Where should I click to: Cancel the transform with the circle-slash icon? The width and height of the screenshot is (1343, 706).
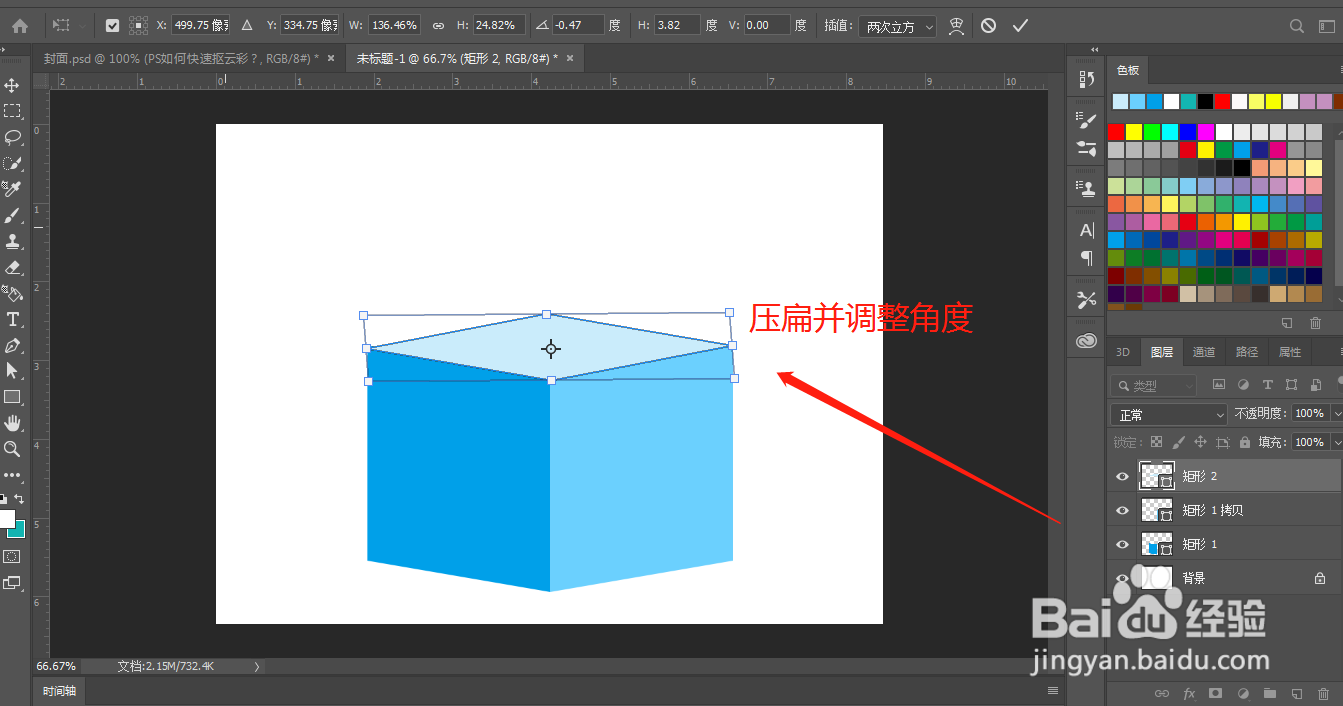pos(988,26)
